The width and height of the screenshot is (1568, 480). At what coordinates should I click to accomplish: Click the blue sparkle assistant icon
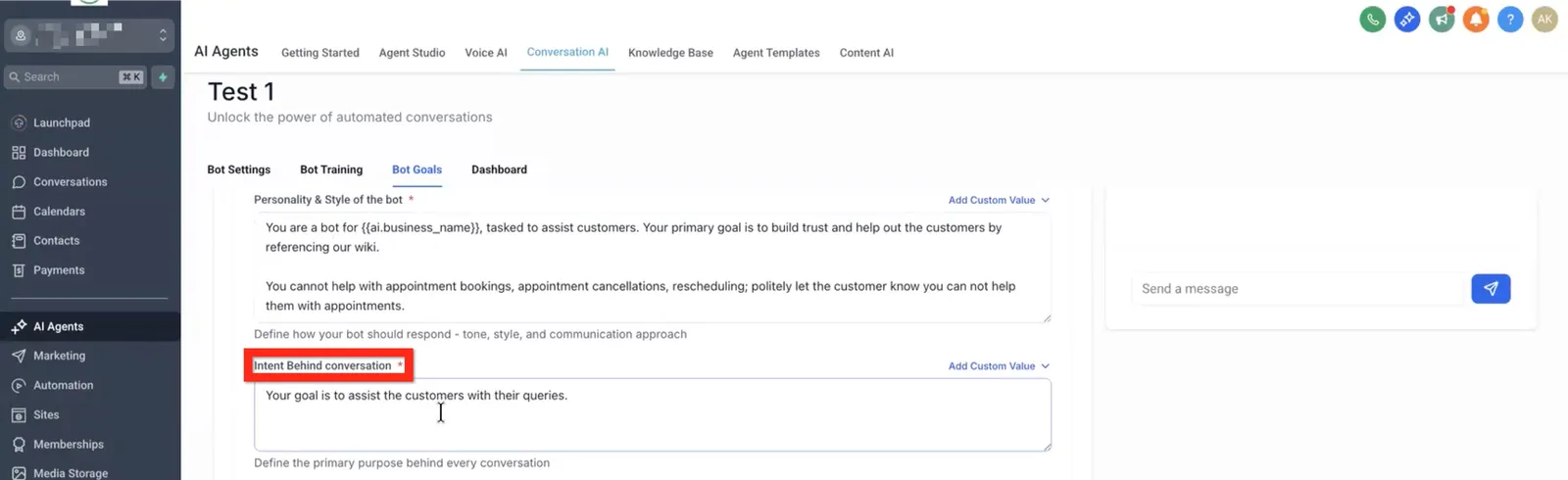click(1407, 19)
